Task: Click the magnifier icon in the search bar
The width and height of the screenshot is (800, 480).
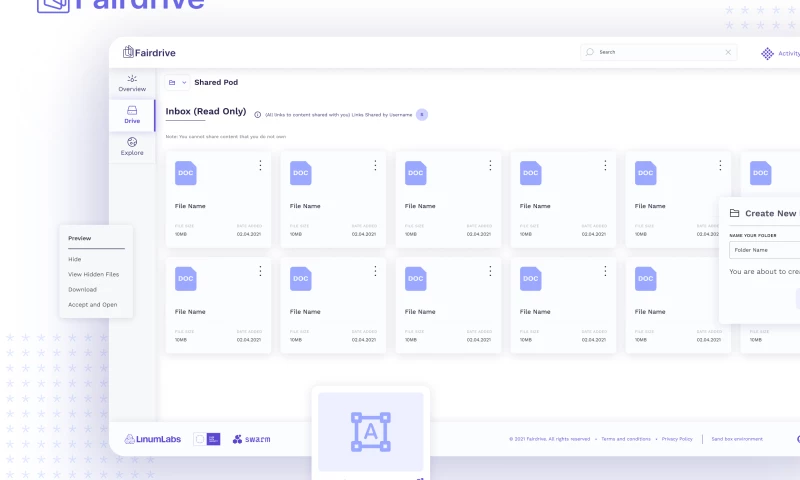Action: click(590, 52)
